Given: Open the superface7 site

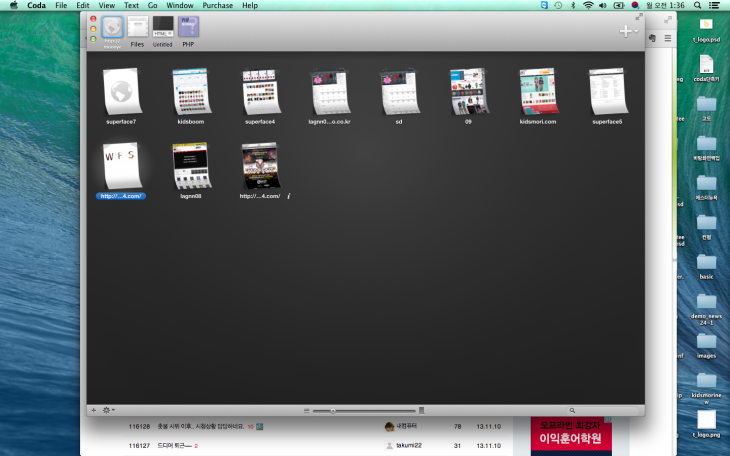Looking at the screenshot, I should 121,92.
